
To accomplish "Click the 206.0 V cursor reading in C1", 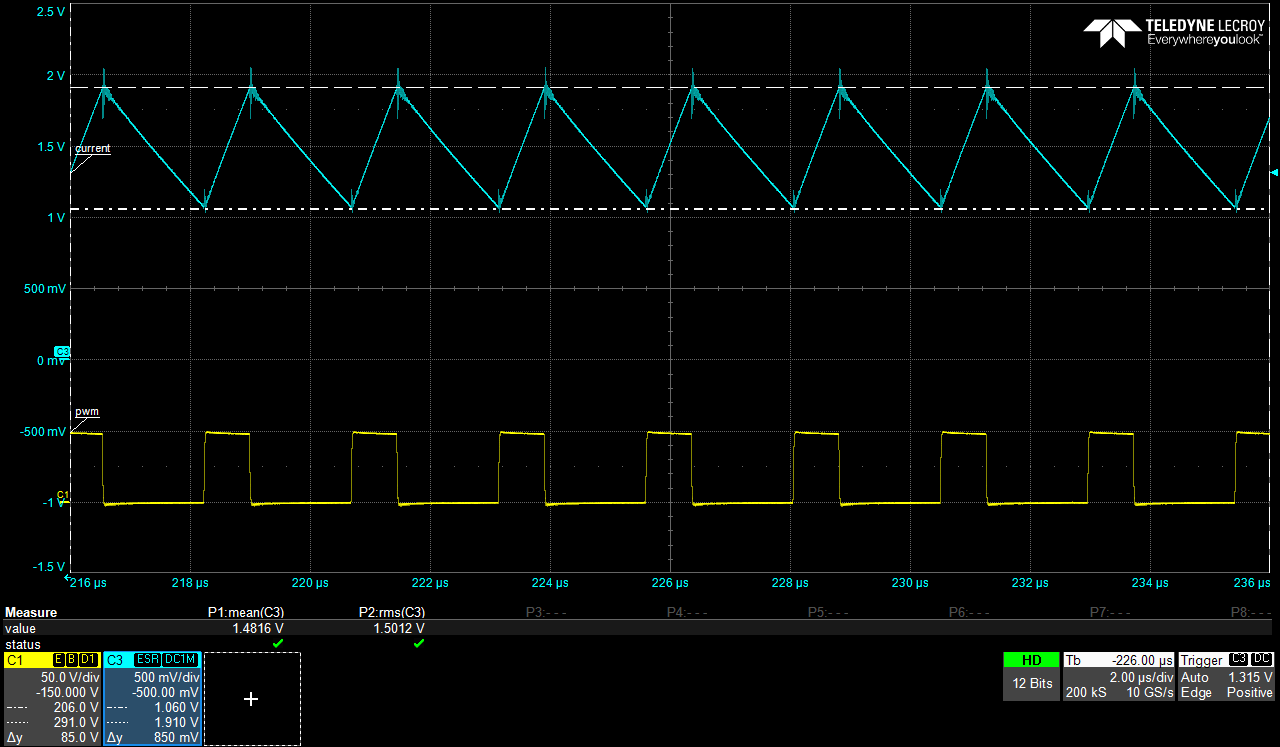I will click(x=78, y=707).
